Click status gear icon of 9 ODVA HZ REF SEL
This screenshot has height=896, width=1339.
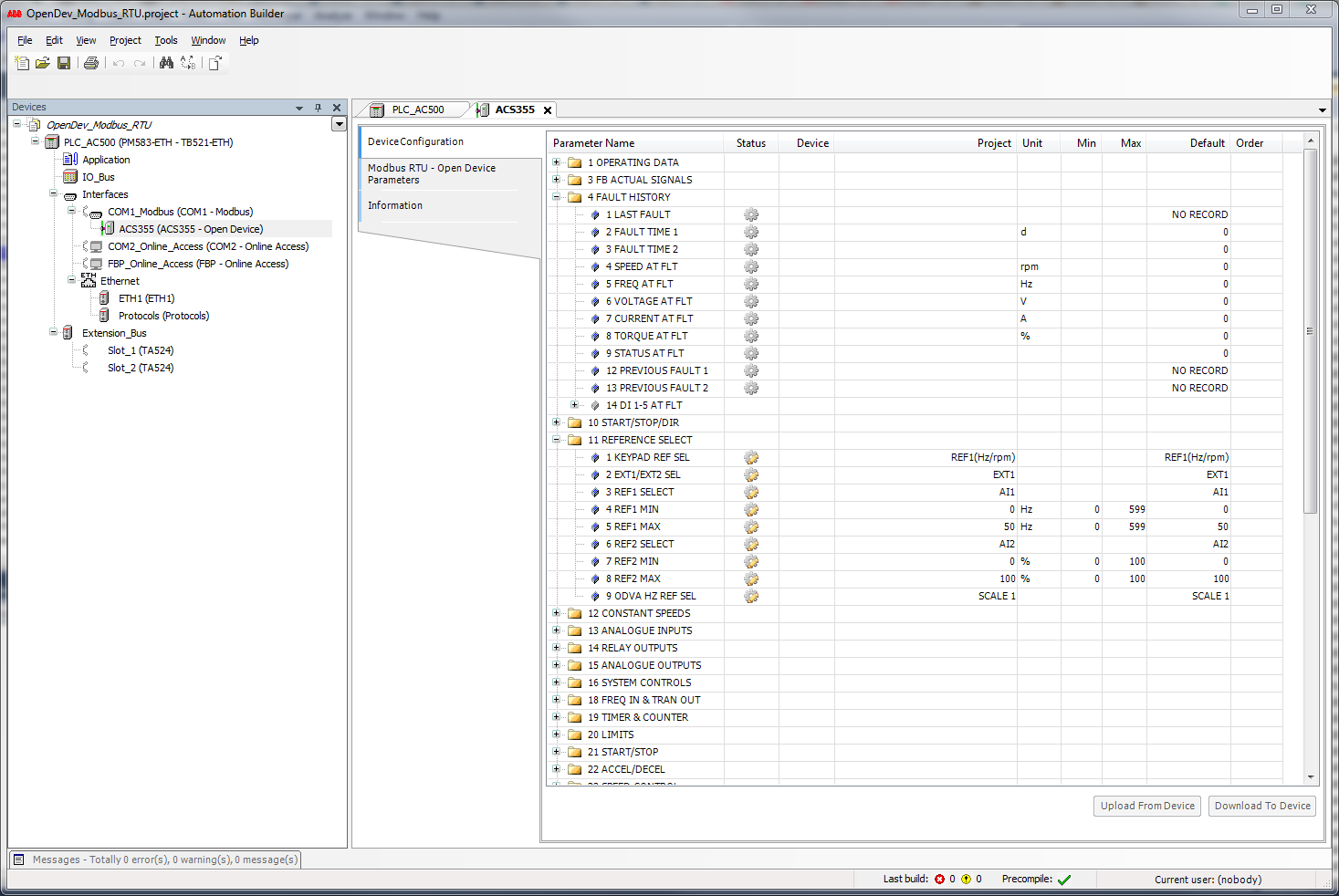[x=751, y=596]
